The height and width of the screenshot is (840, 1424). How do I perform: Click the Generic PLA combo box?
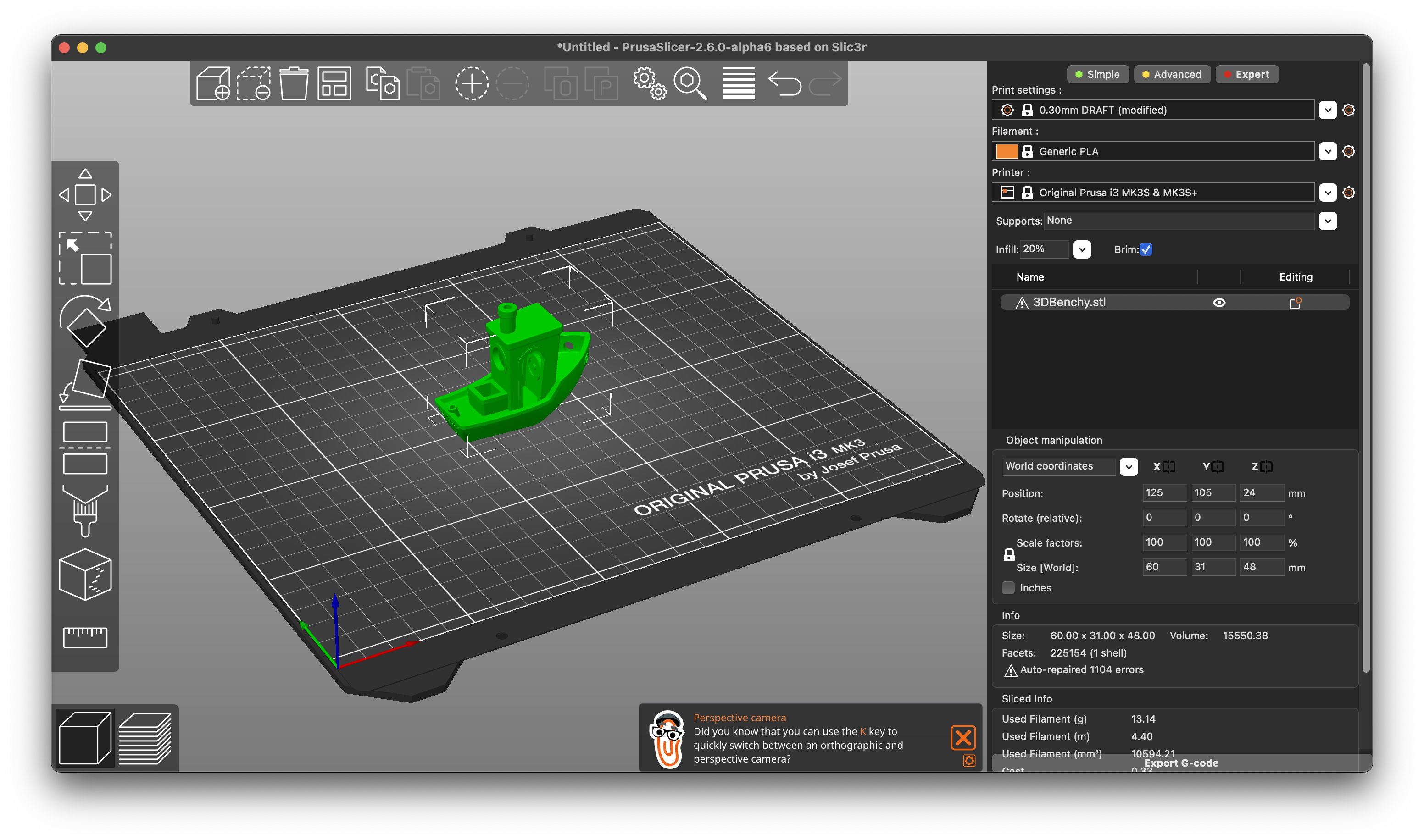point(1153,151)
